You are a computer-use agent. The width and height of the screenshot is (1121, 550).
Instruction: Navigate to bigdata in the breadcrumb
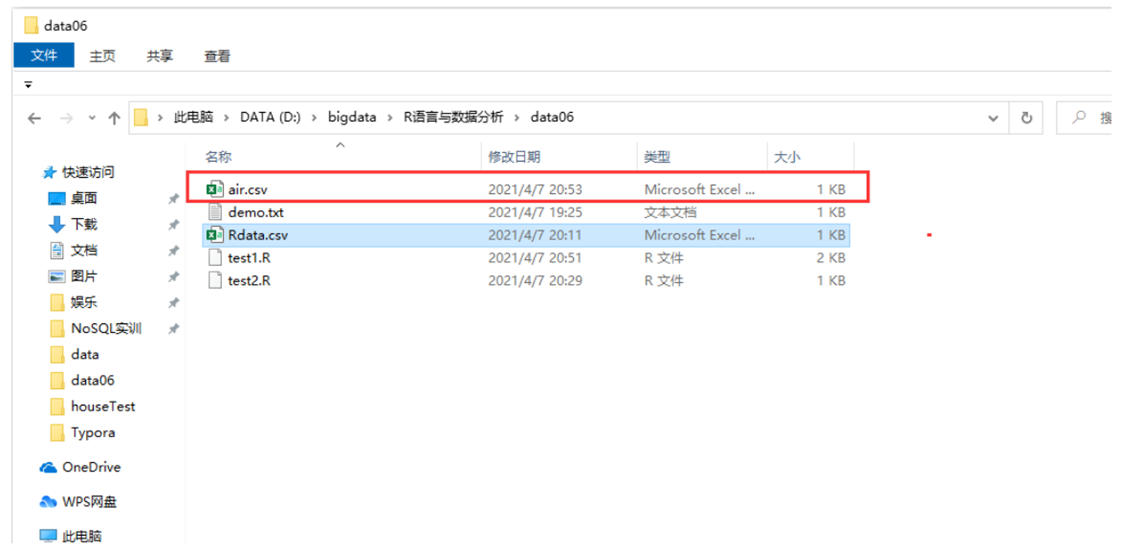tap(352, 118)
